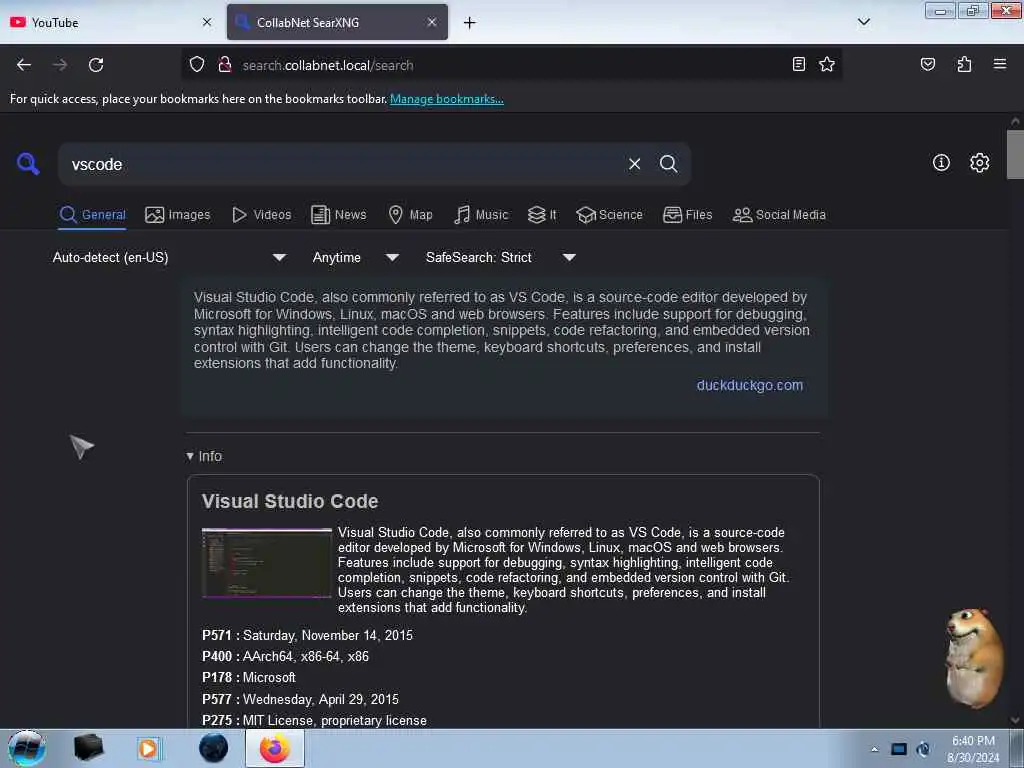The width and height of the screenshot is (1024, 768).
Task: Follow the duckduckgo.com answer link
Action: coord(749,385)
